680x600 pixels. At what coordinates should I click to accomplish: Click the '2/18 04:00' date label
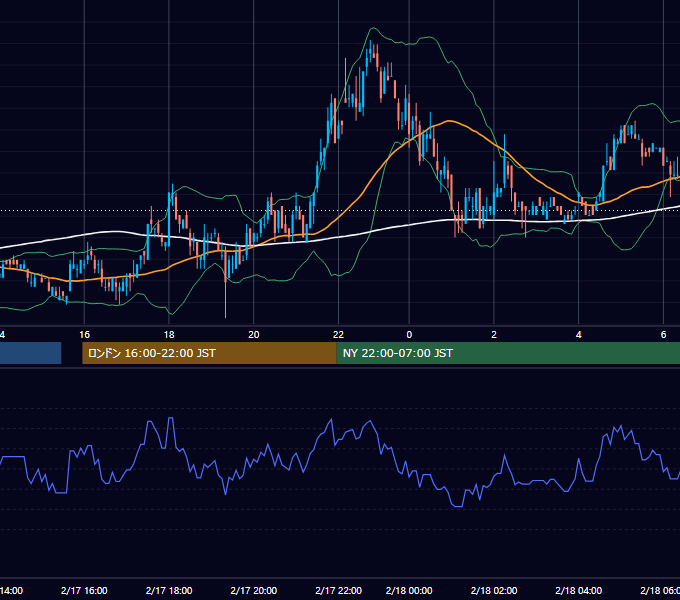(x=579, y=590)
